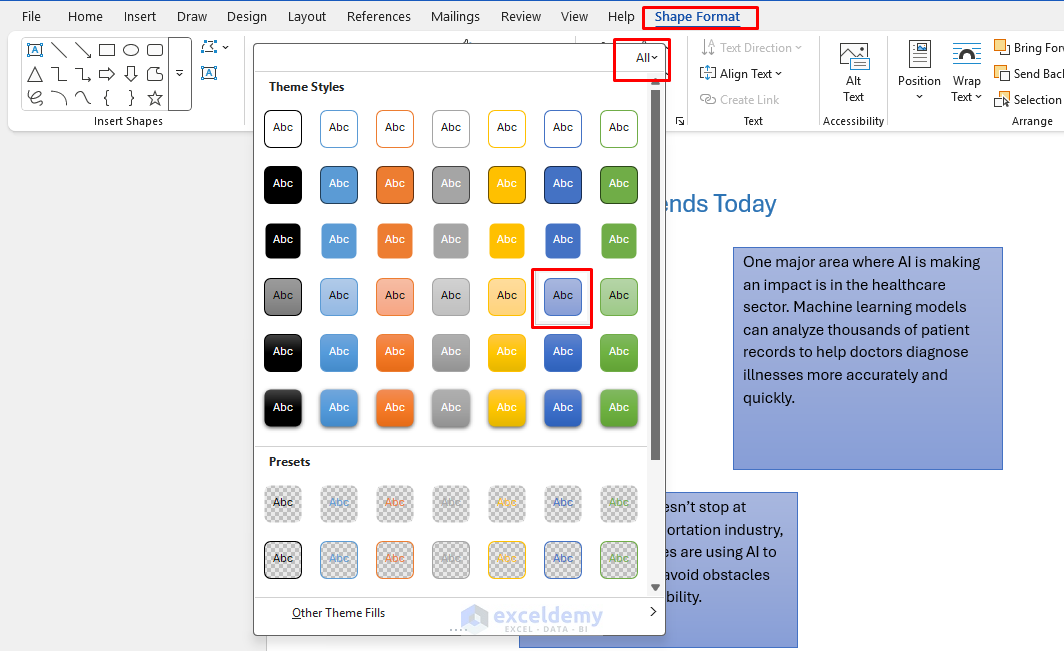The image size is (1064, 651).
Task: Open the Alt Text pane
Action: tap(854, 73)
